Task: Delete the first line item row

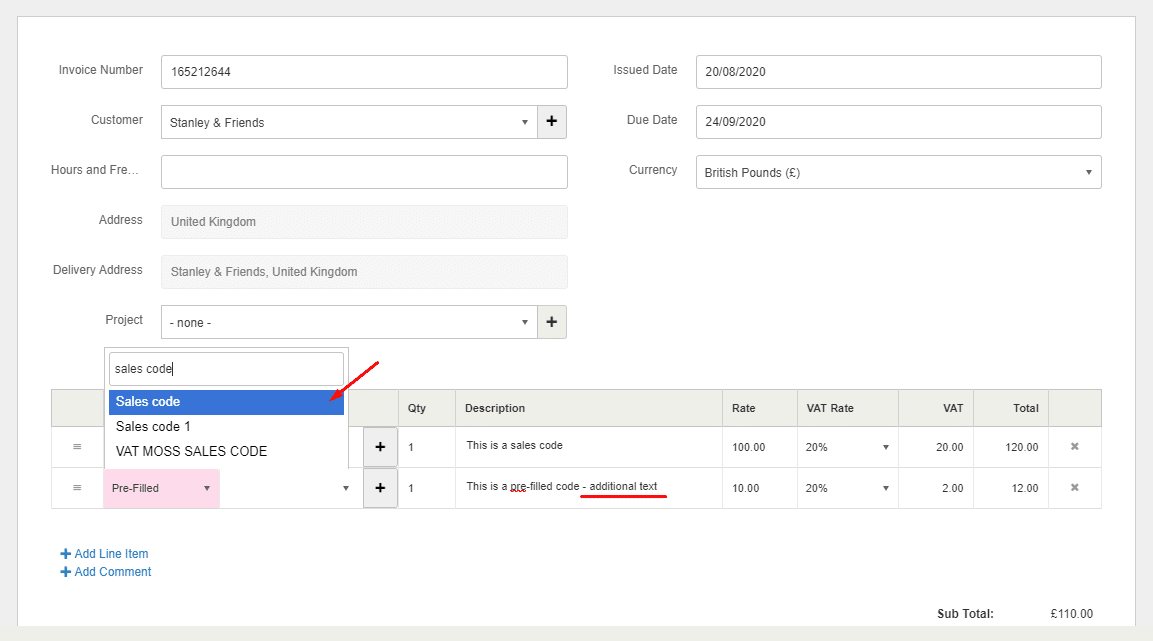Action: click(1075, 447)
